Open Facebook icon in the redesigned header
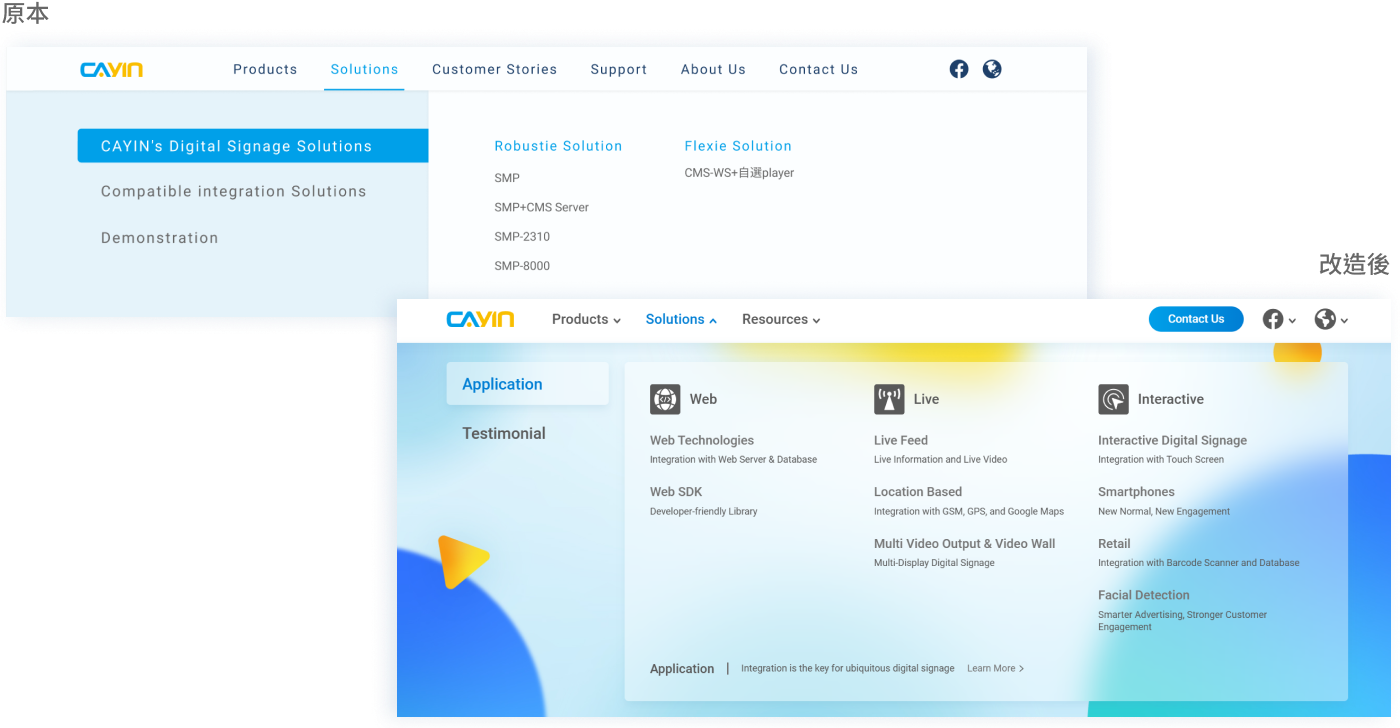The image size is (1400, 728). [x=1273, y=319]
